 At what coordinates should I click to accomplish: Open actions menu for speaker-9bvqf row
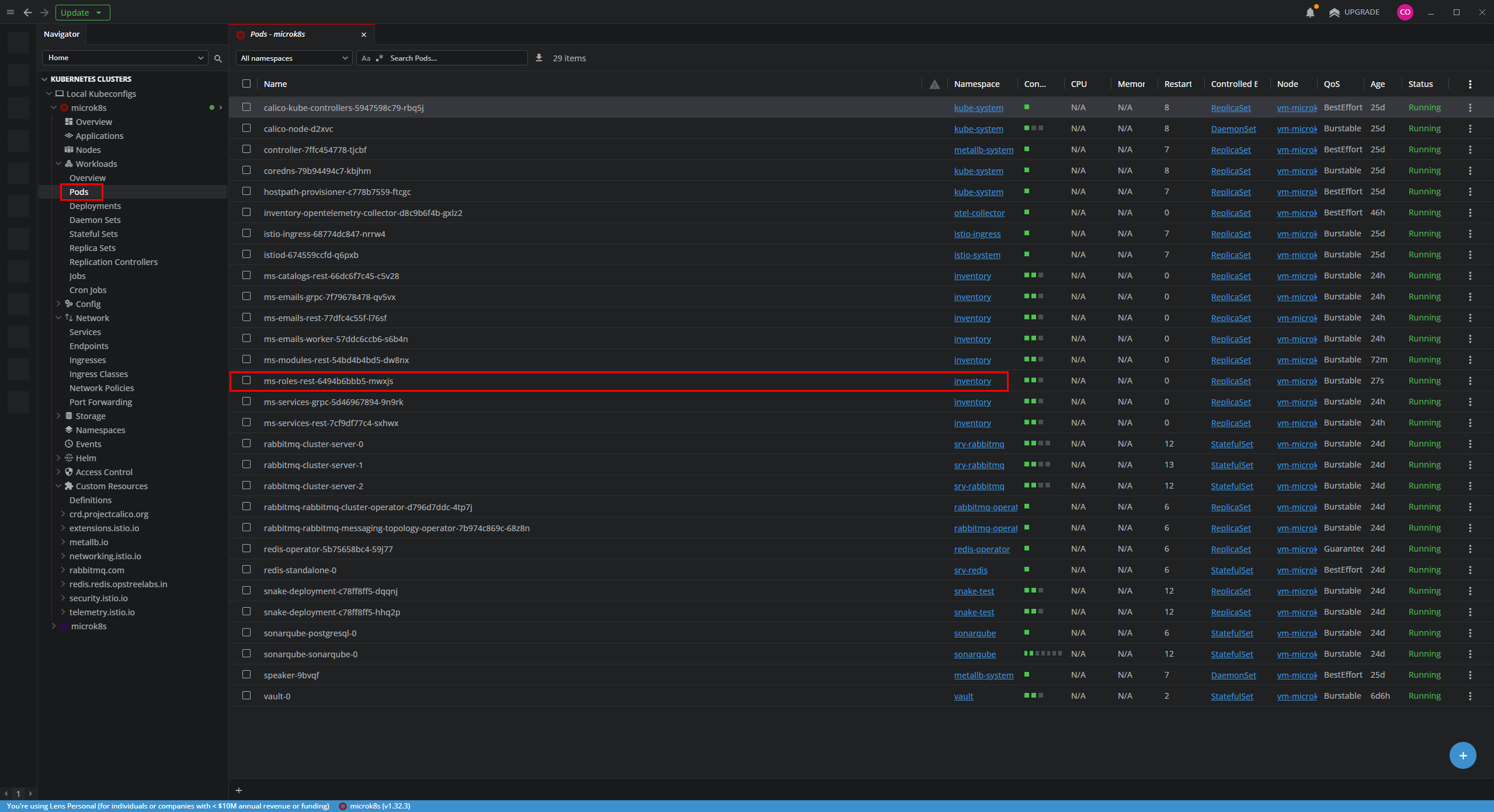coord(1470,675)
